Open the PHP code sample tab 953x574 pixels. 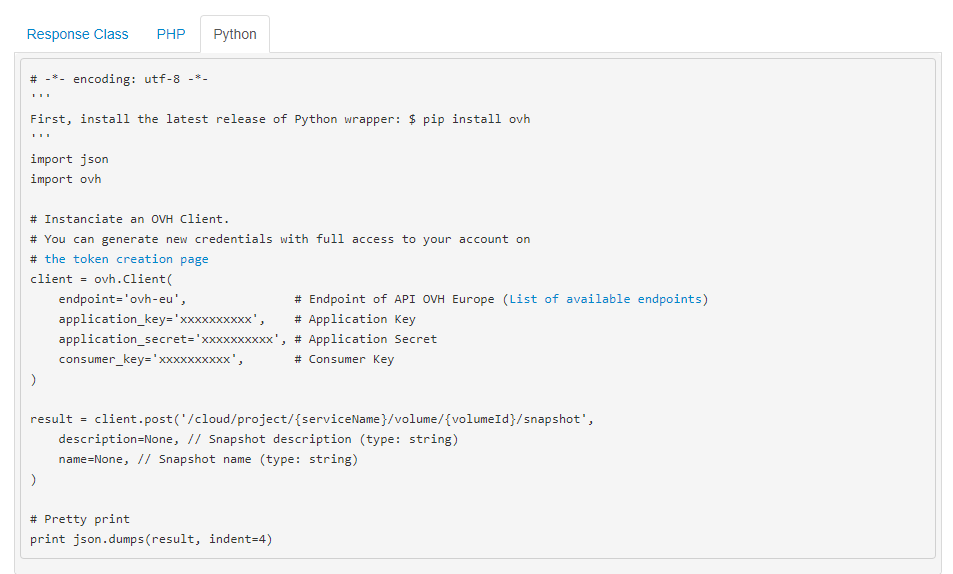[x=171, y=34]
